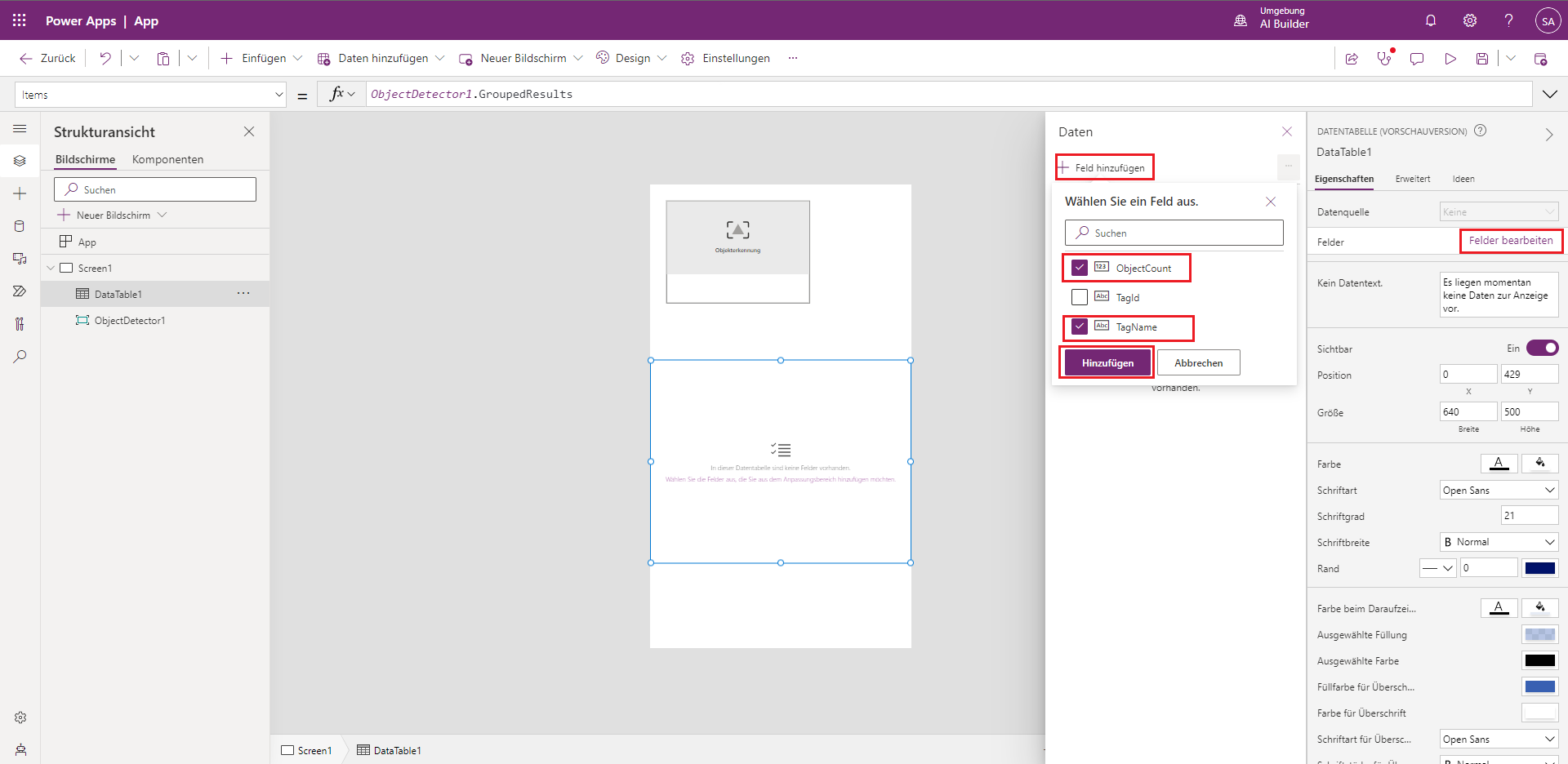Open Einstellungen in the toolbar

[725, 58]
